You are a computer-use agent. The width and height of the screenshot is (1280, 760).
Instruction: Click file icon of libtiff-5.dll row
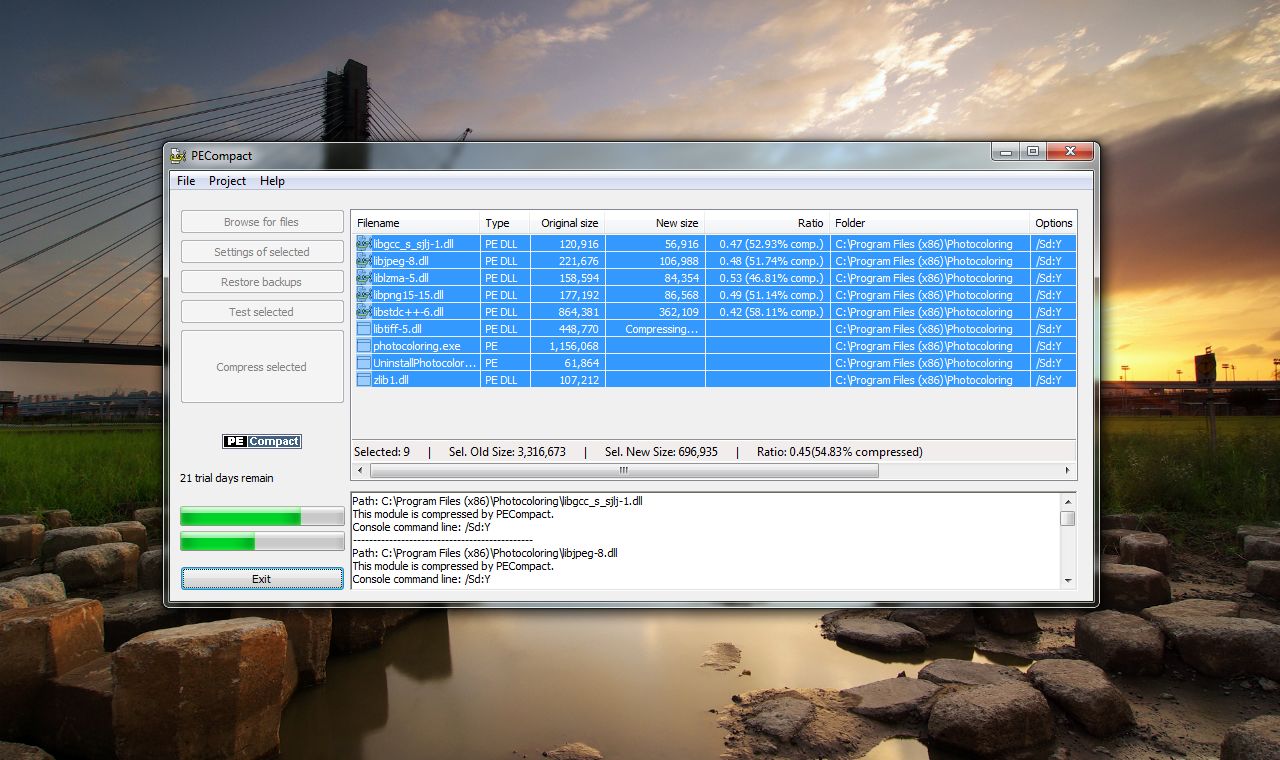point(364,328)
